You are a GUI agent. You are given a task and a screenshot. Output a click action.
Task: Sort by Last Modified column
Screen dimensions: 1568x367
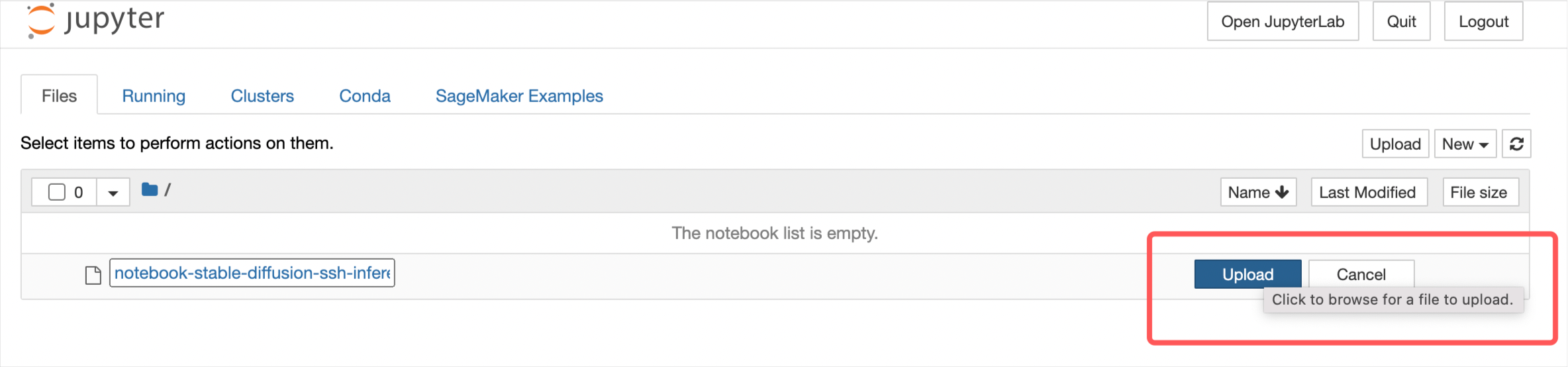click(x=1369, y=192)
